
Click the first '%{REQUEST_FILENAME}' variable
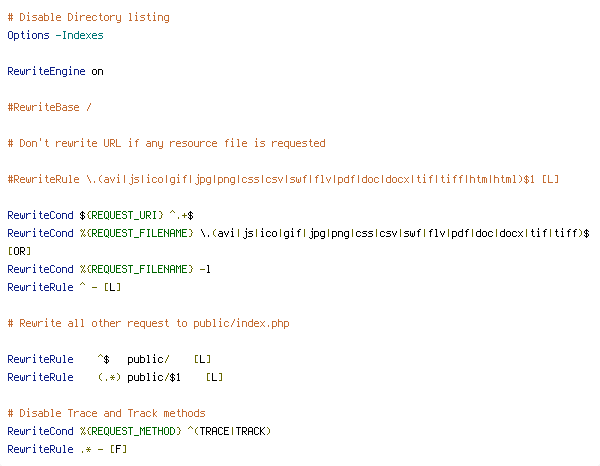click(x=136, y=233)
